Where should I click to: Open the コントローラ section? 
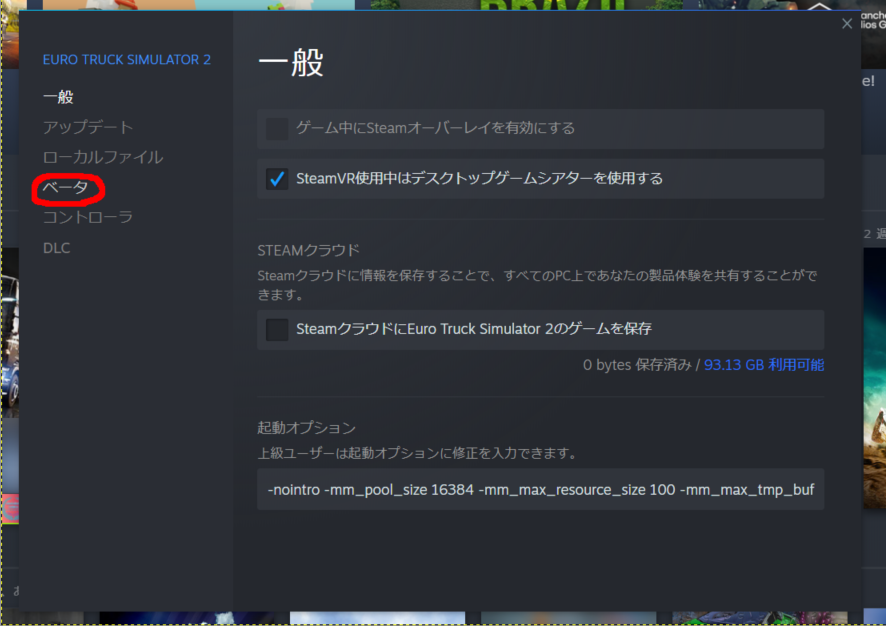coord(88,218)
